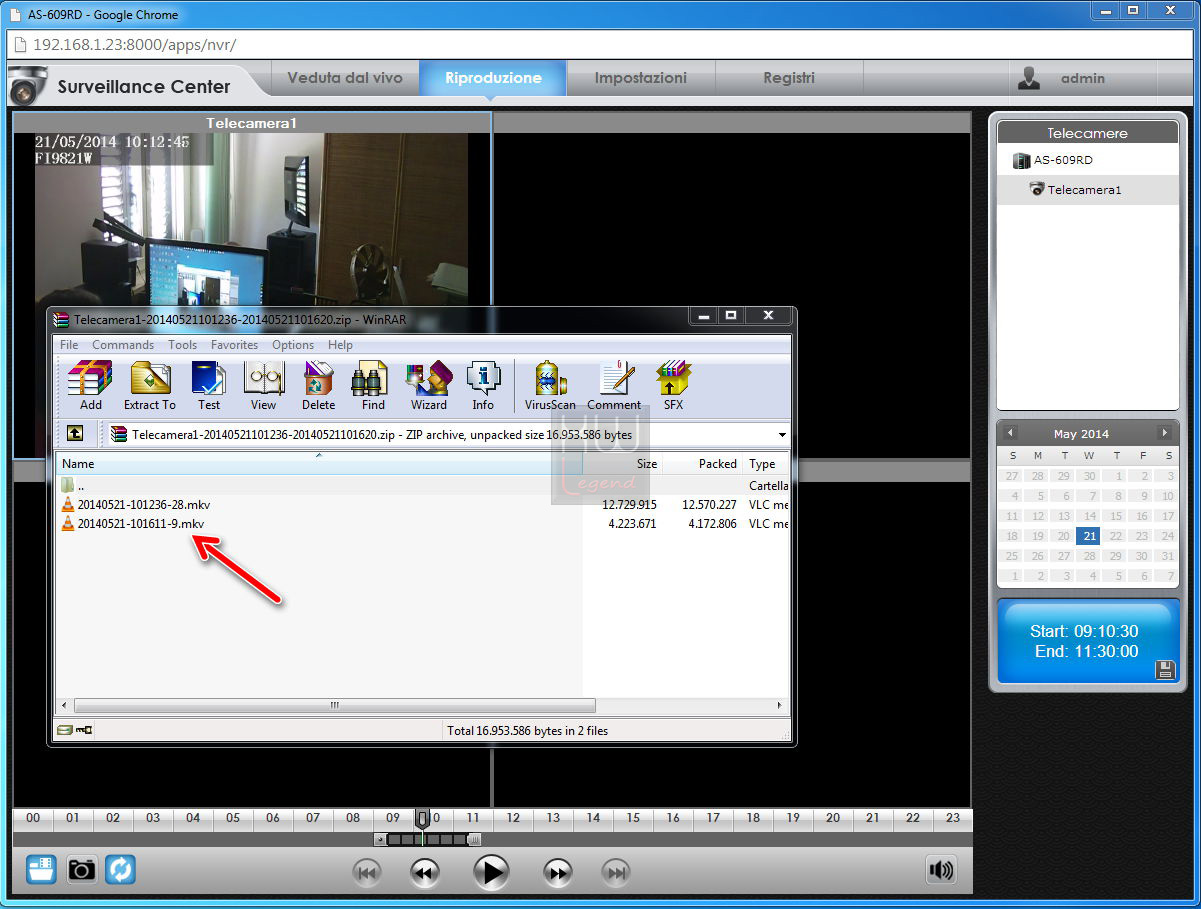
Task: Select day 21 in the calendar
Action: [1088, 536]
